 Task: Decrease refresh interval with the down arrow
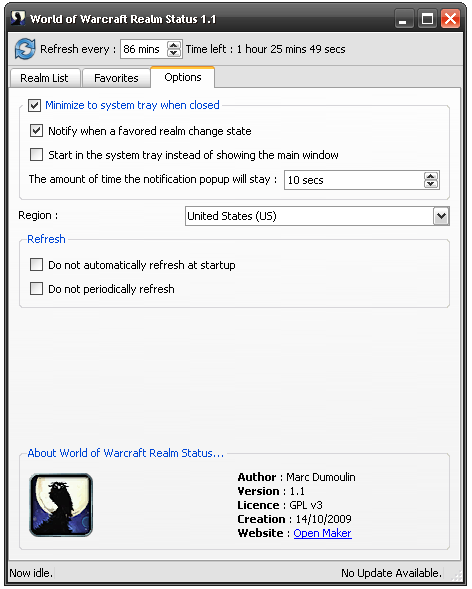[x=173, y=53]
